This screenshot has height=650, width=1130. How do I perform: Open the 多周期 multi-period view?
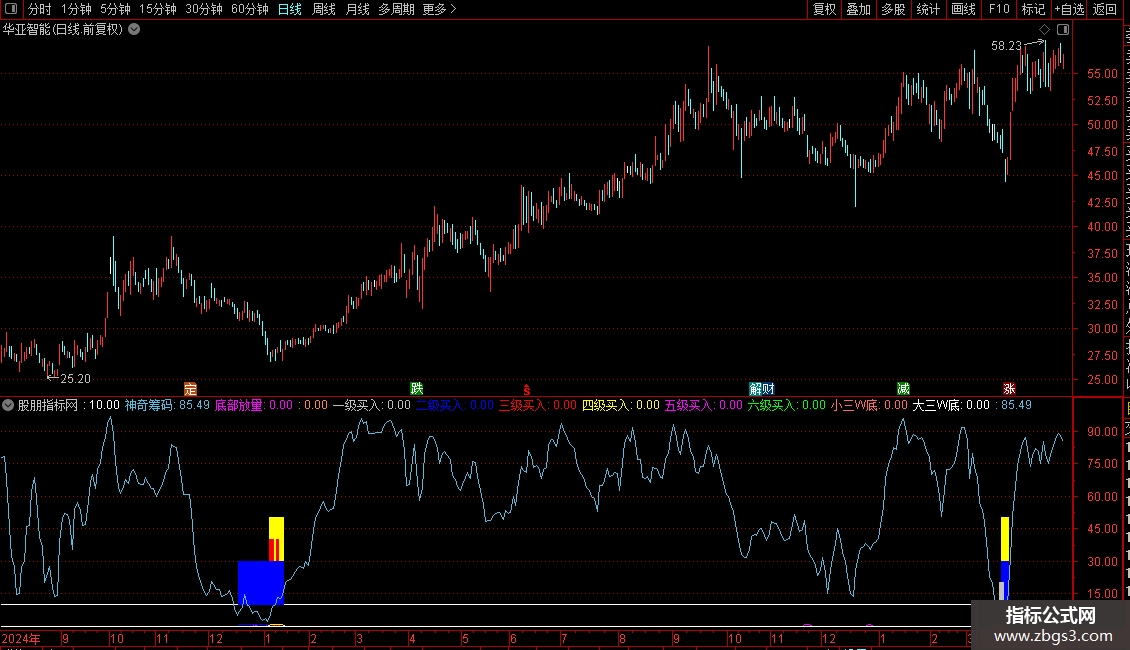(396, 9)
